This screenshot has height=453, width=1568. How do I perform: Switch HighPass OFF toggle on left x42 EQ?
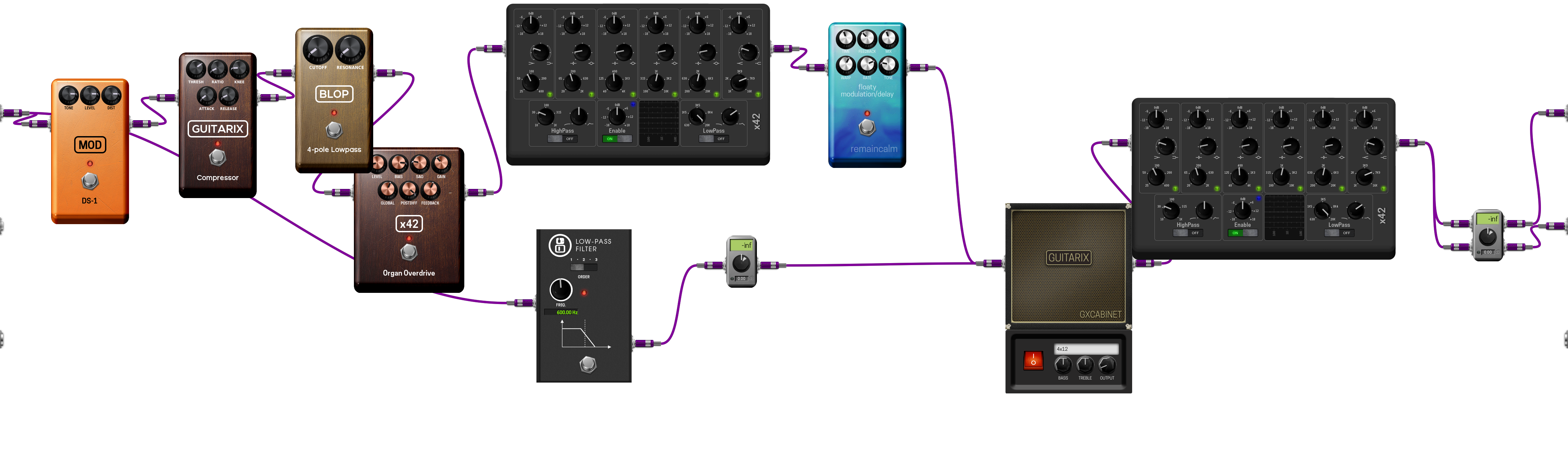(x=563, y=139)
